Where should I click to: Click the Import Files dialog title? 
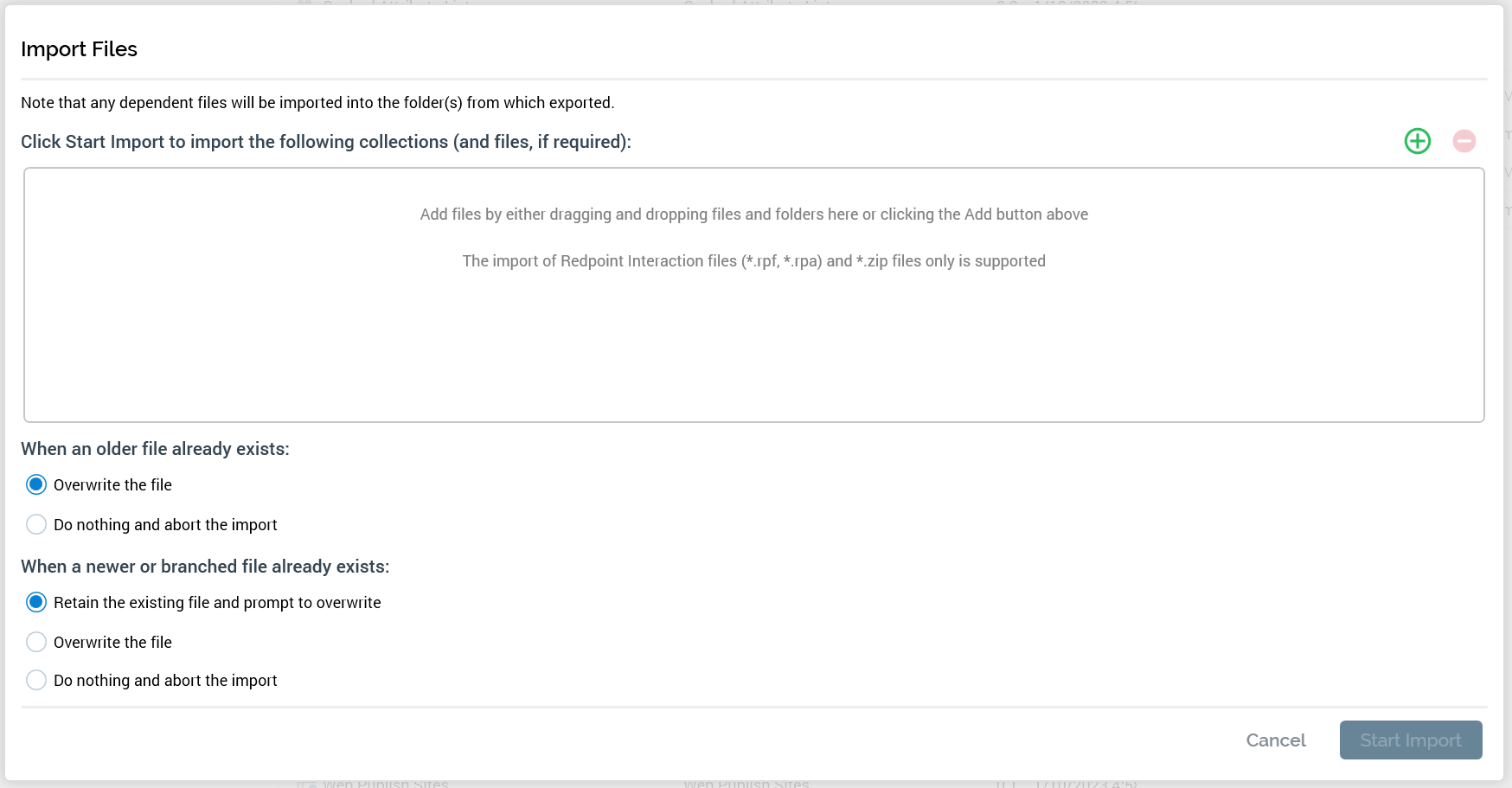coord(79,49)
